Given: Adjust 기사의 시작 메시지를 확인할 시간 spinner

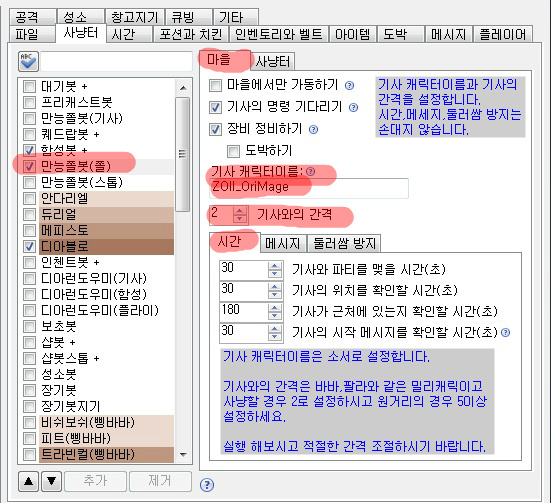Looking at the screenshot, I should click(x=275, y=333).
